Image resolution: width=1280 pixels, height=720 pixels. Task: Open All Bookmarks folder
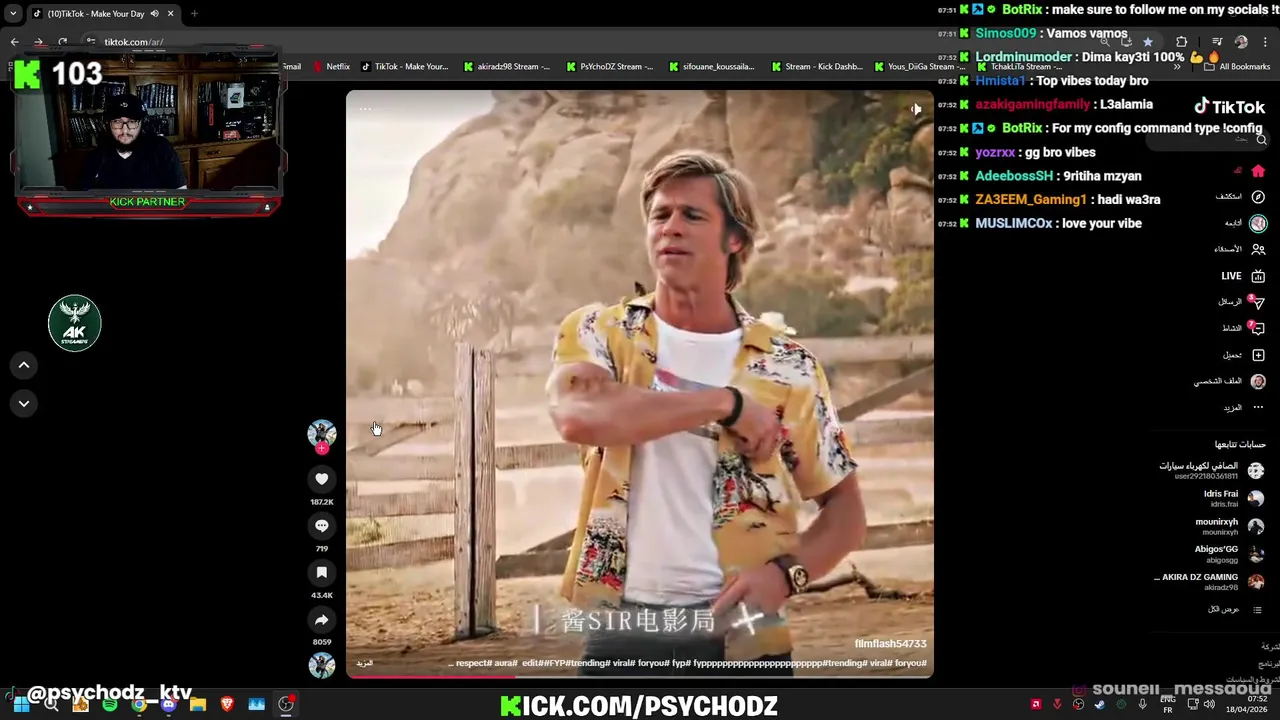pyautogui.click(x=1237, y=66)
